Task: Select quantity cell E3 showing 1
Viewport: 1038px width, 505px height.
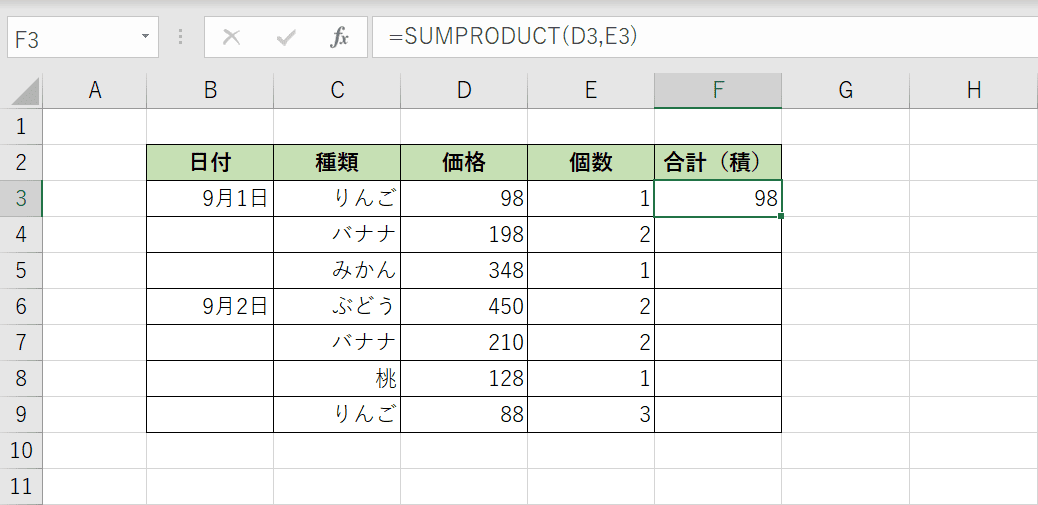Action: (591, 199)
